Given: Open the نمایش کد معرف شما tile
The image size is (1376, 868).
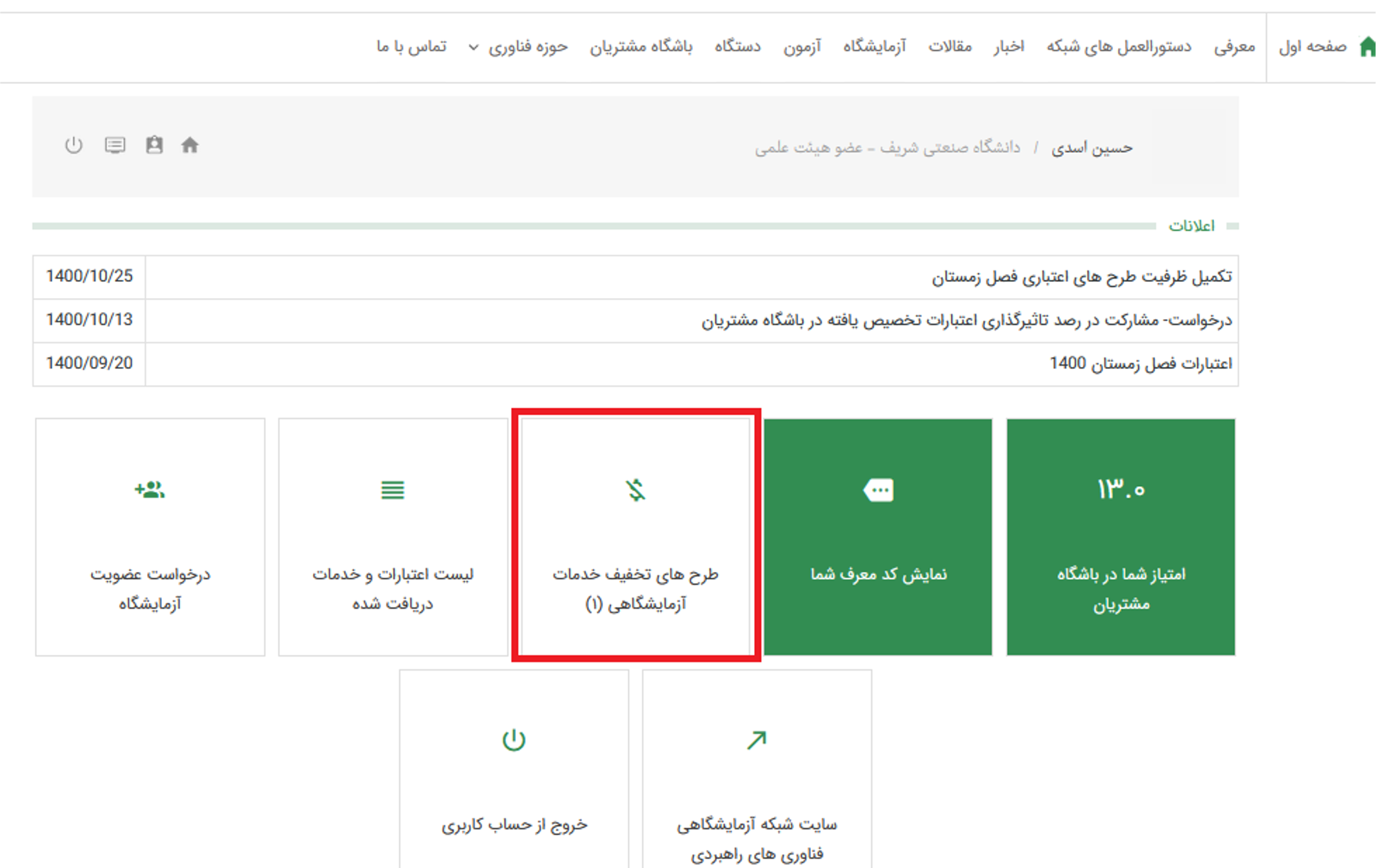Looking at the screenshot, I should (878, 537).
